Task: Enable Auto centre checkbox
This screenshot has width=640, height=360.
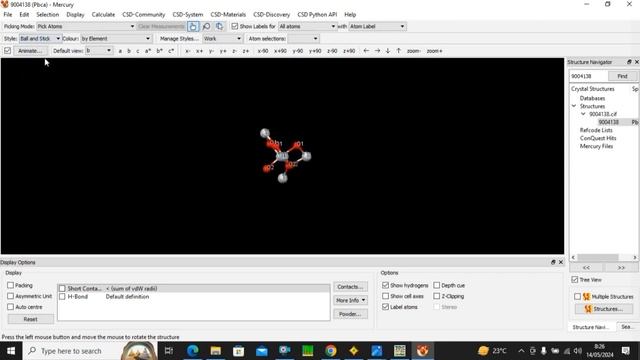Action: pyautogui.click(x=11, y=307)
